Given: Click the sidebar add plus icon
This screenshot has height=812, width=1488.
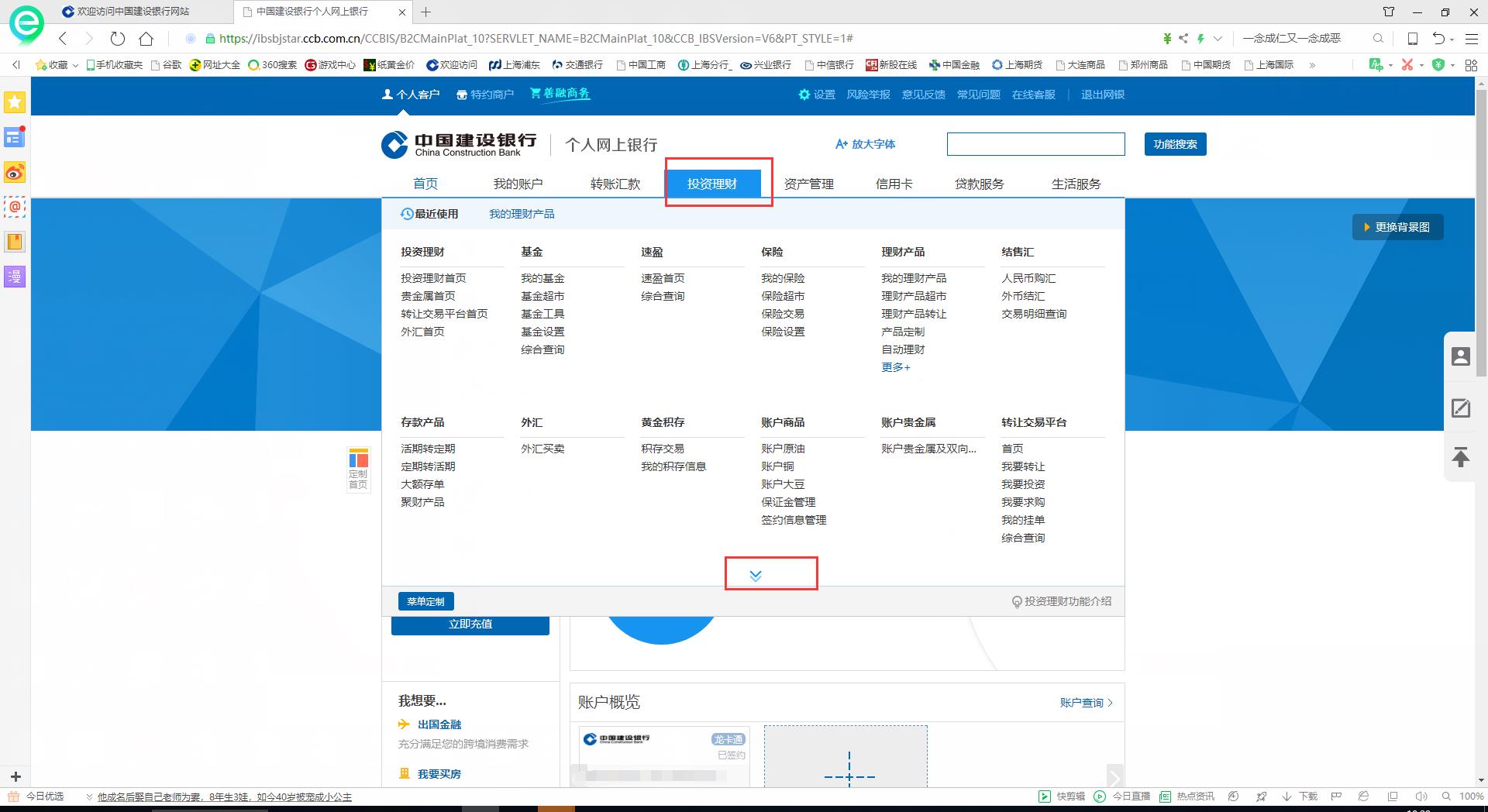Looking at the screenshot, I should click(15, 776).
